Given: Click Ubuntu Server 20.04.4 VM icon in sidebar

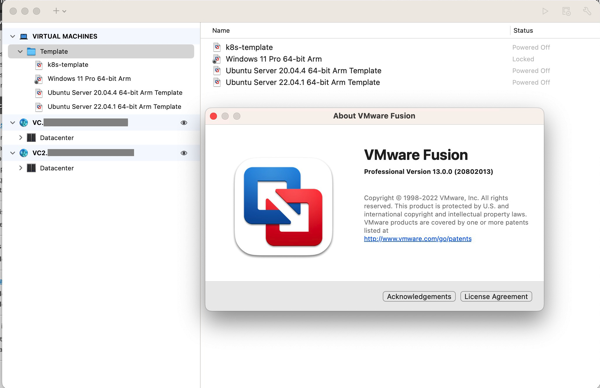Looking at the screenshot, I should click(39, 93).
